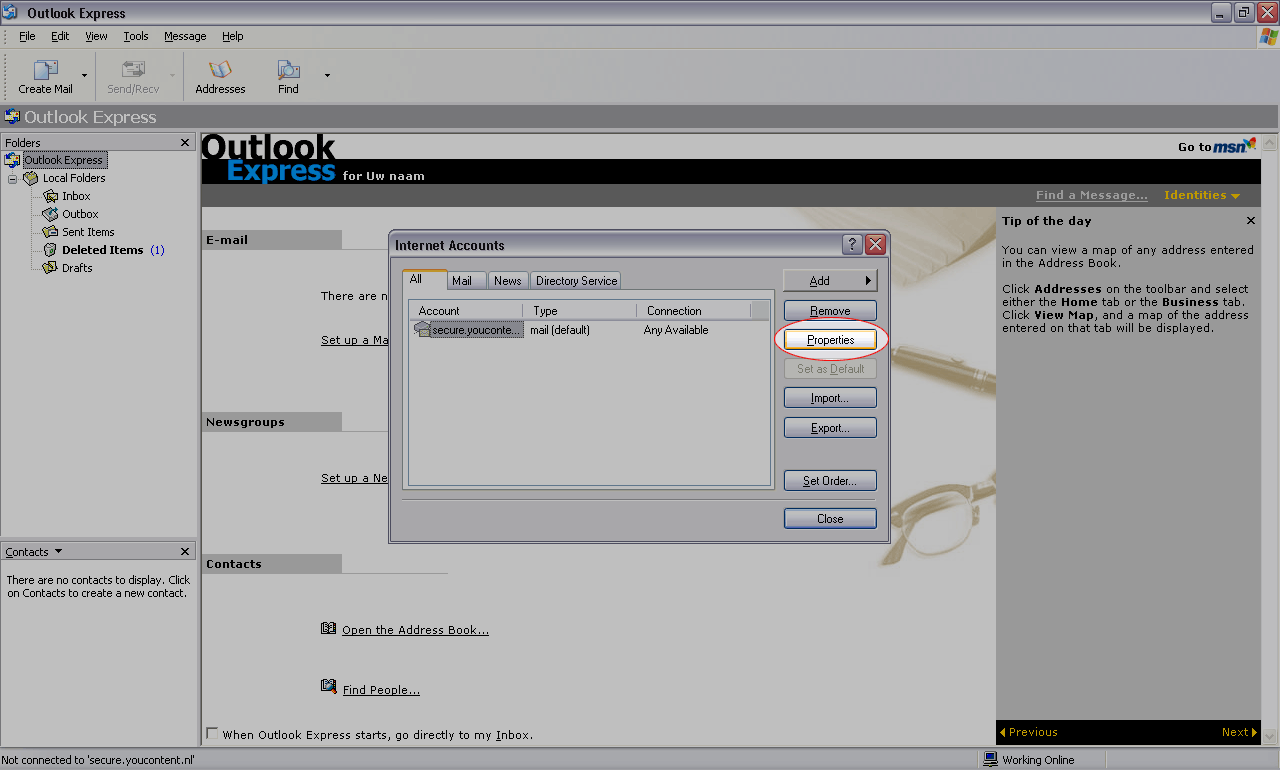Open the Contacts pane dropdown menu

(58, 551)
